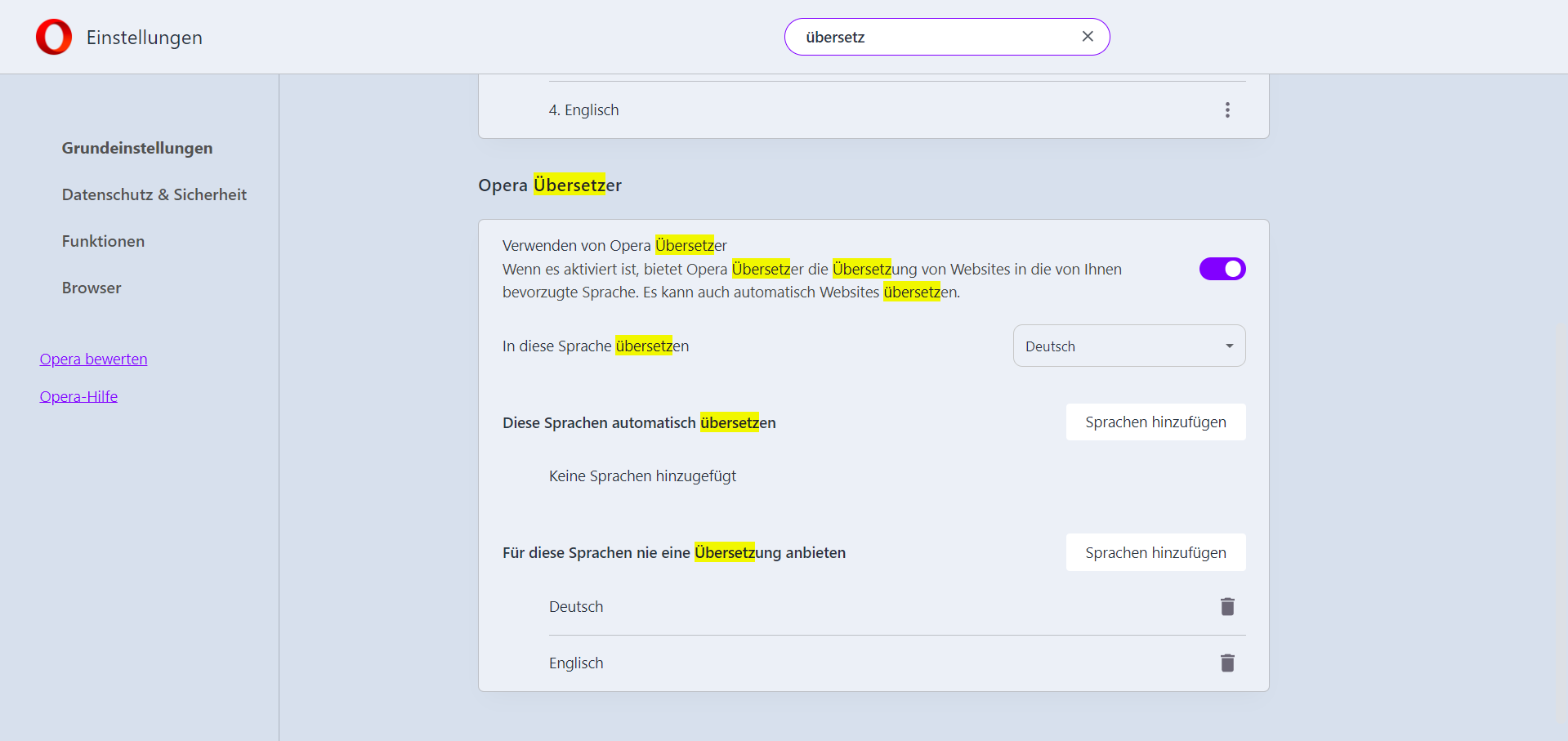This screenshot has height=741, width=1568.
Task: Click the Opera Übersetzer section heading
Action: click(550, 185)
